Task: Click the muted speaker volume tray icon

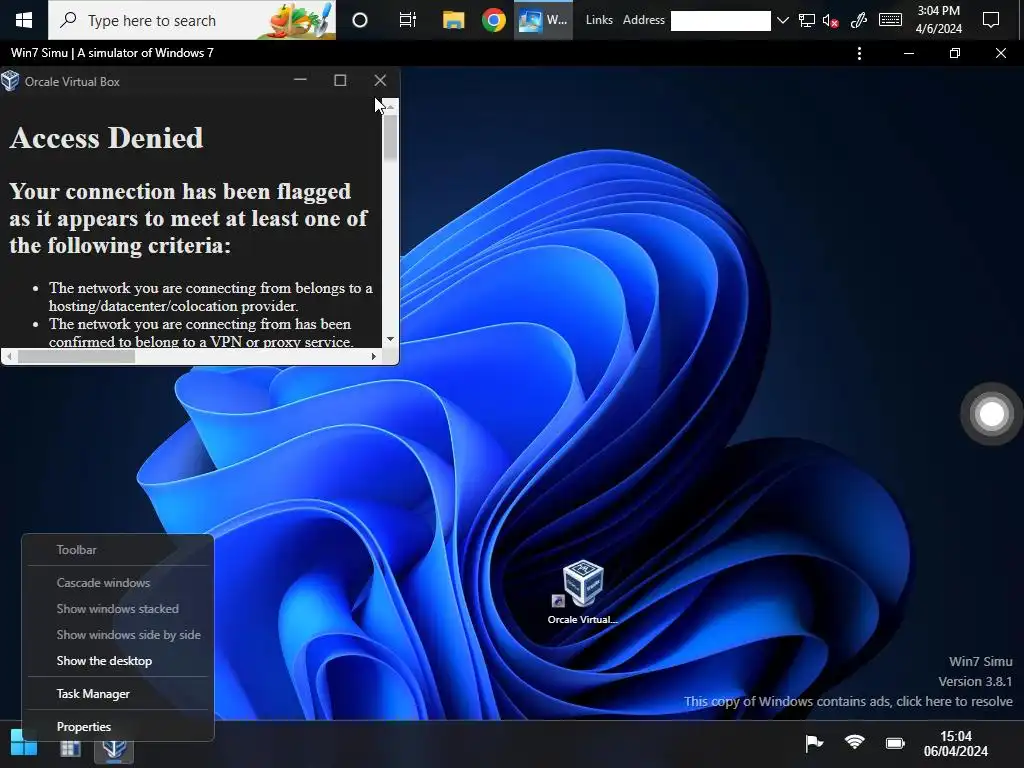Action: tap(831, 20)
